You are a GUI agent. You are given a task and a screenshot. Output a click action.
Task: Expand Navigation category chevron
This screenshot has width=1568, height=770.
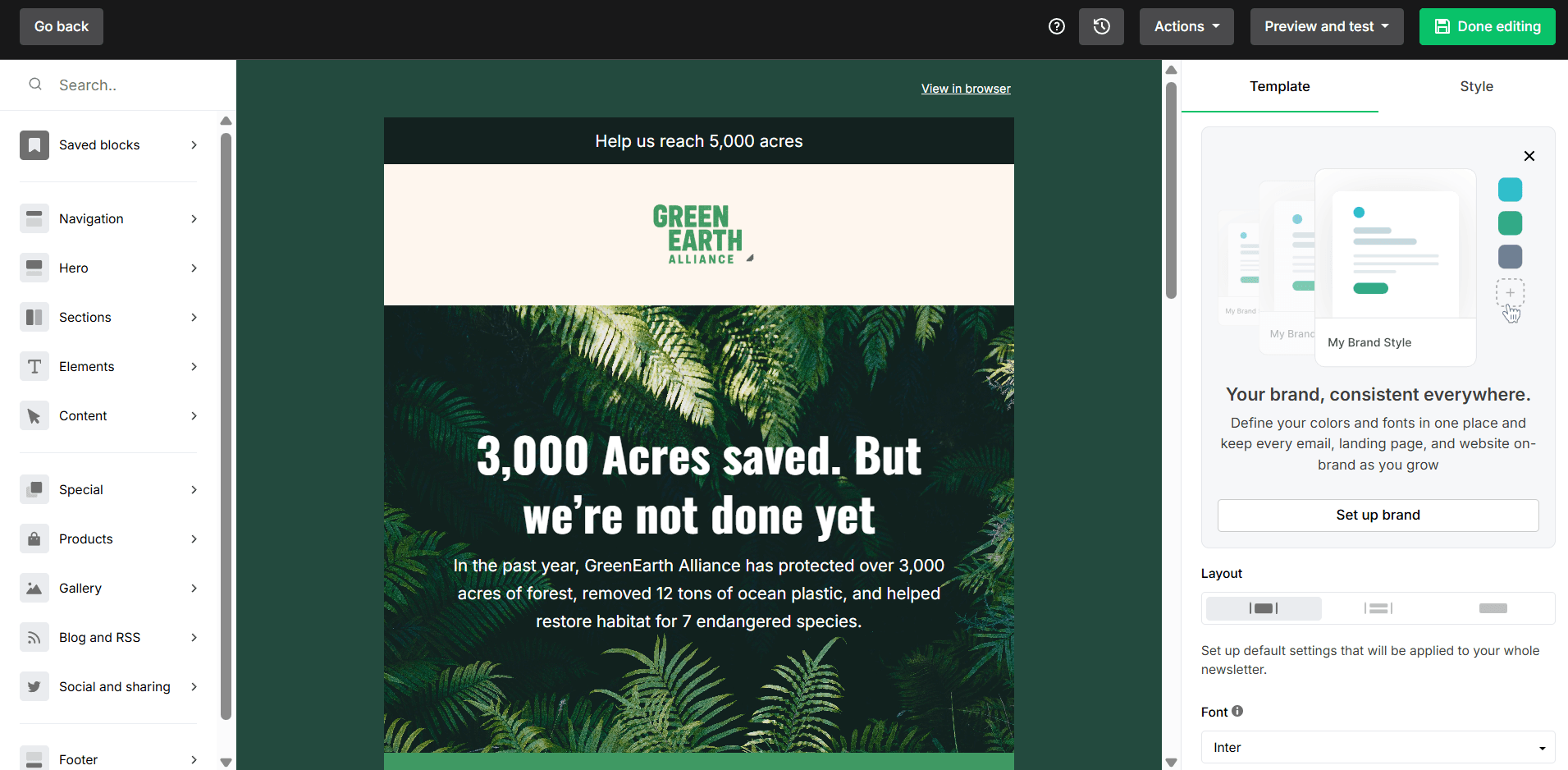pos(194,219)
